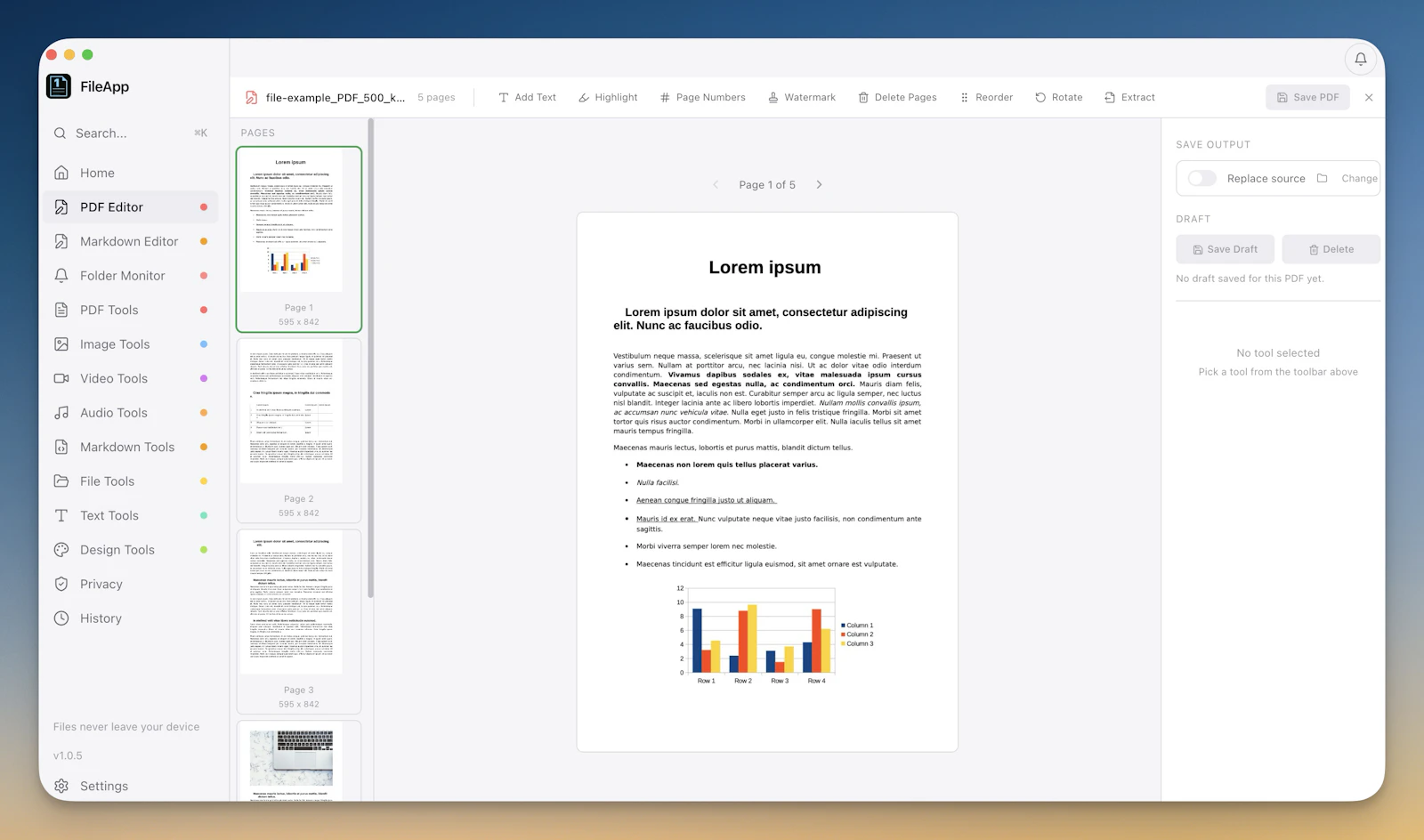Click the Markdown Tools file icon
Screen dimensions: 1424x840
(x=61, y=447)
